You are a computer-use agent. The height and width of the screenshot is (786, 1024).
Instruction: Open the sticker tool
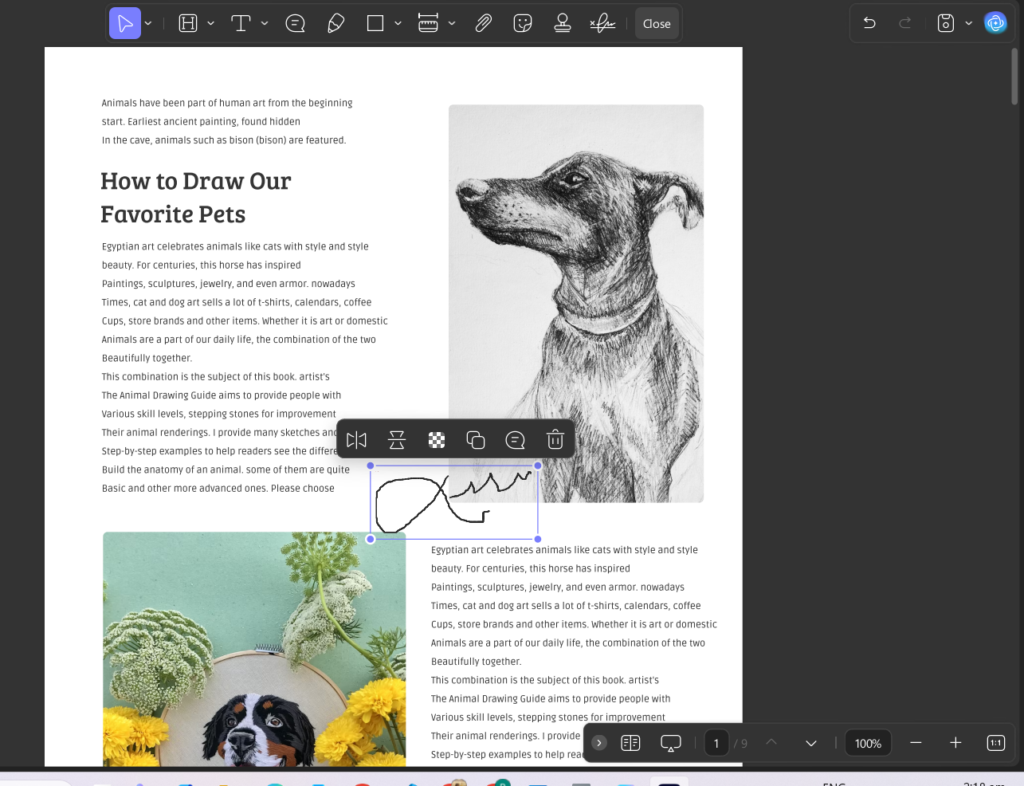coord(522,23)
